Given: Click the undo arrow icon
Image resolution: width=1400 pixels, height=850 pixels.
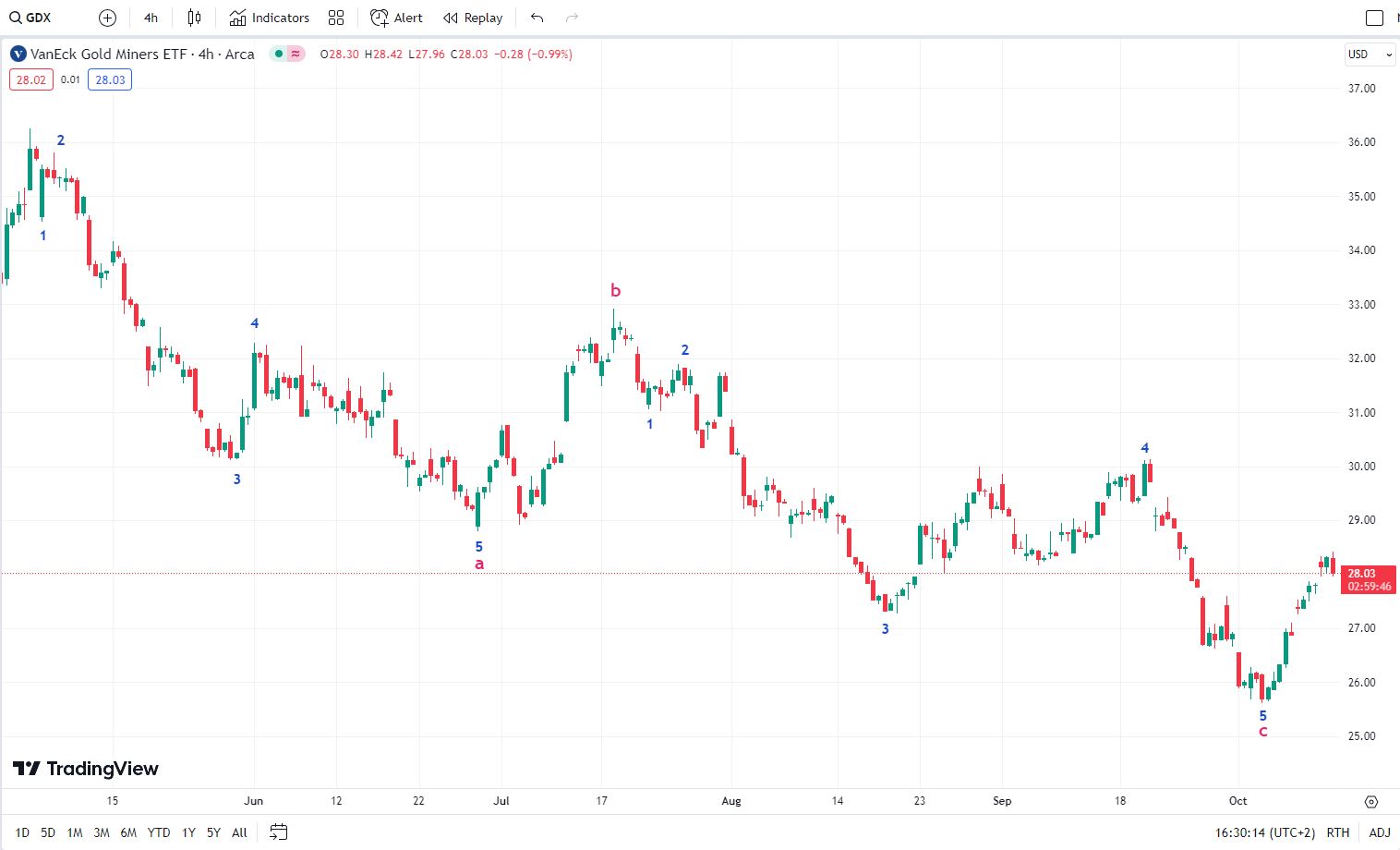Looking at the screenshot, I should click(x=537, y=18).
